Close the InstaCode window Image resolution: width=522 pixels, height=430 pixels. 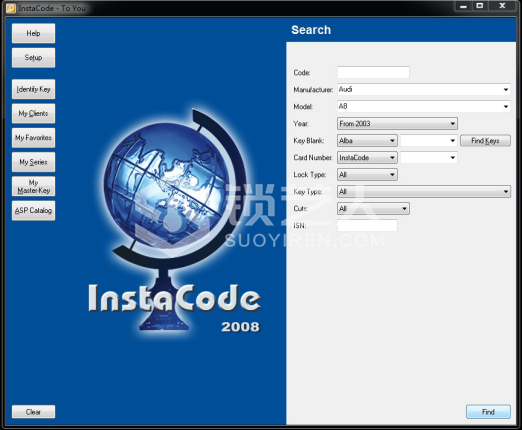502,6
